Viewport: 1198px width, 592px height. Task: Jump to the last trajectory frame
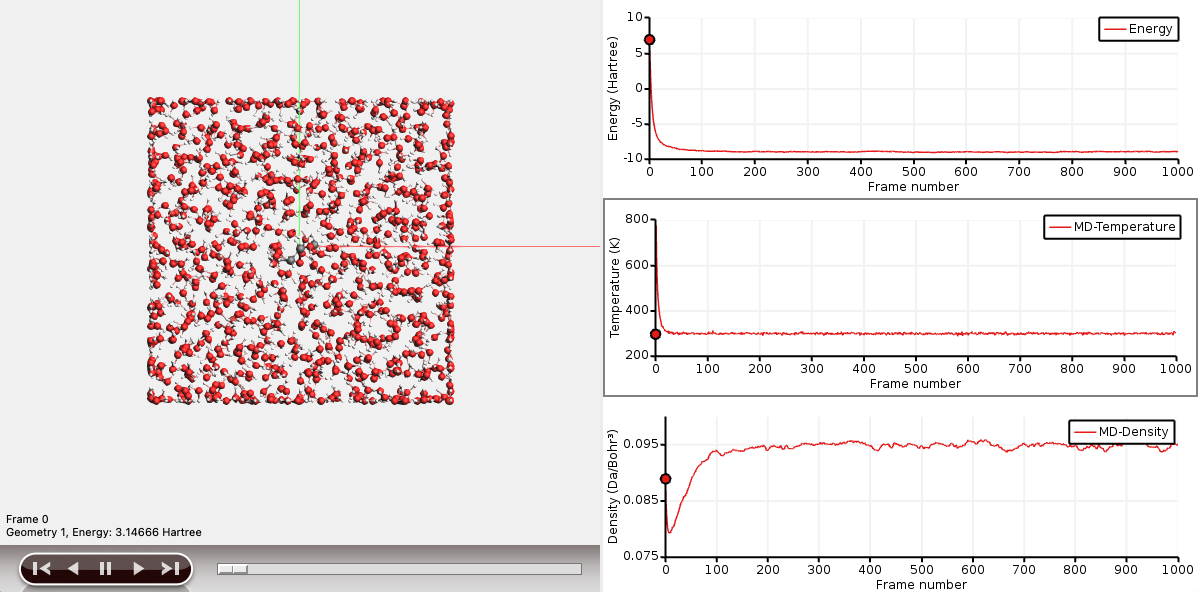pos(170,568)
